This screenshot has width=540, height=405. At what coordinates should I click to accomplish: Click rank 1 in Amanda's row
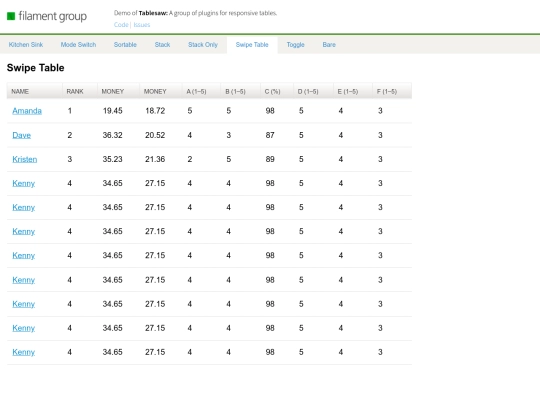pos(70,111)
